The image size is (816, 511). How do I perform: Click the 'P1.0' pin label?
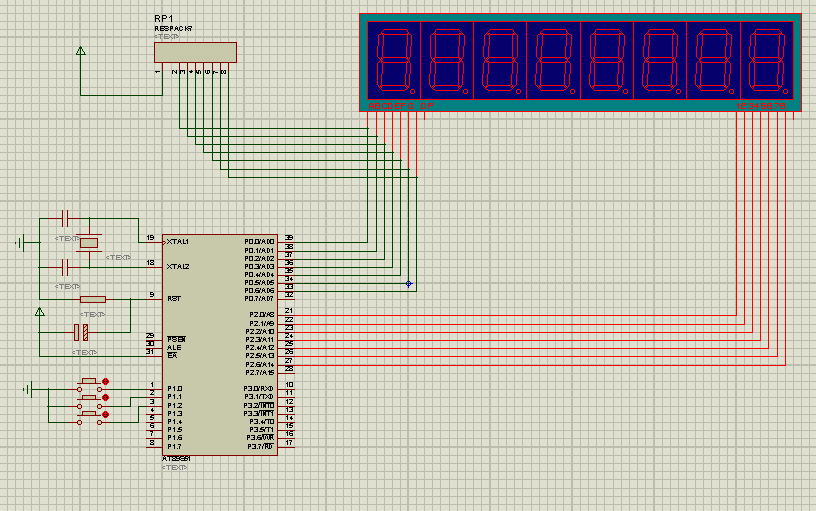(174, 389)
